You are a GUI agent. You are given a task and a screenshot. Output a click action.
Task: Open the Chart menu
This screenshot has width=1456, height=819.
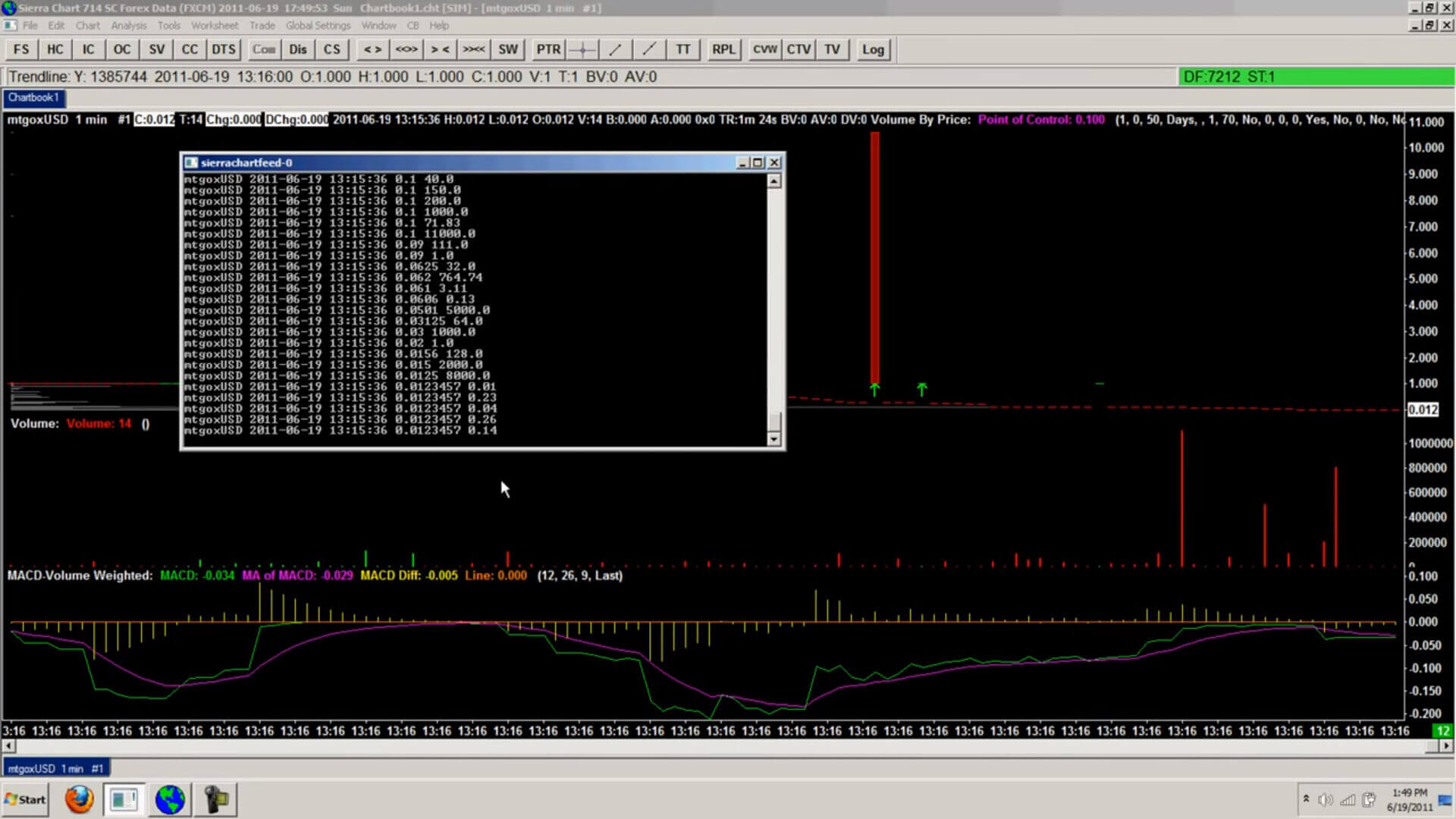point(87,25)
